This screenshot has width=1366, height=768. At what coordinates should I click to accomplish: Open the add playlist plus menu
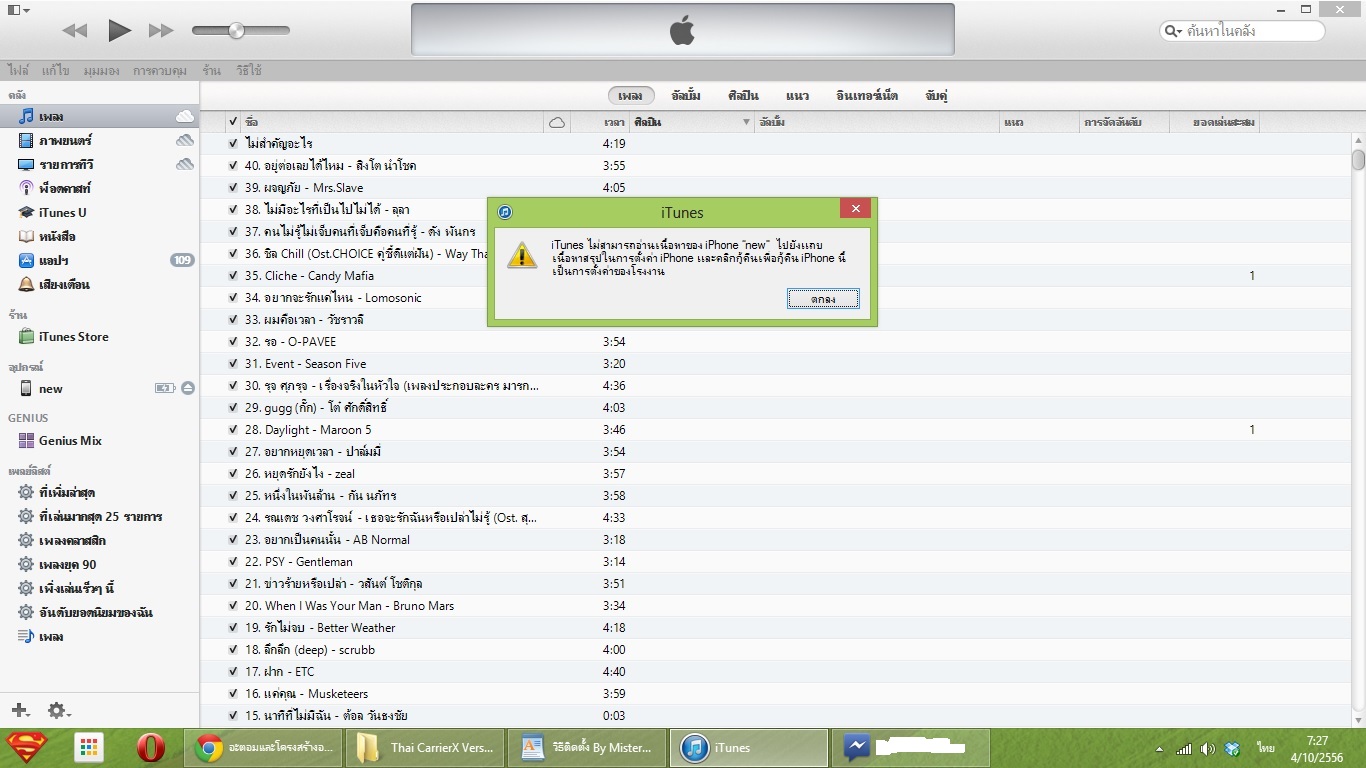pos(20,710)
